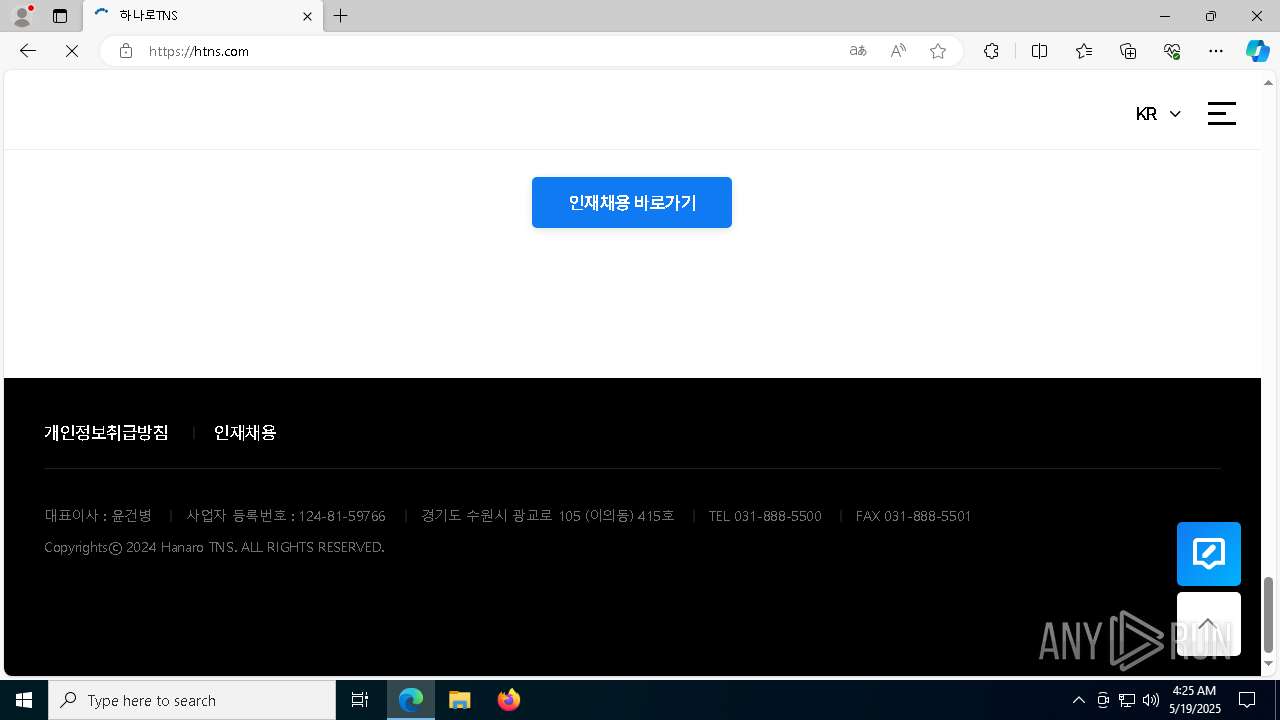Toggle split screen view

[x=1039, y=51]
